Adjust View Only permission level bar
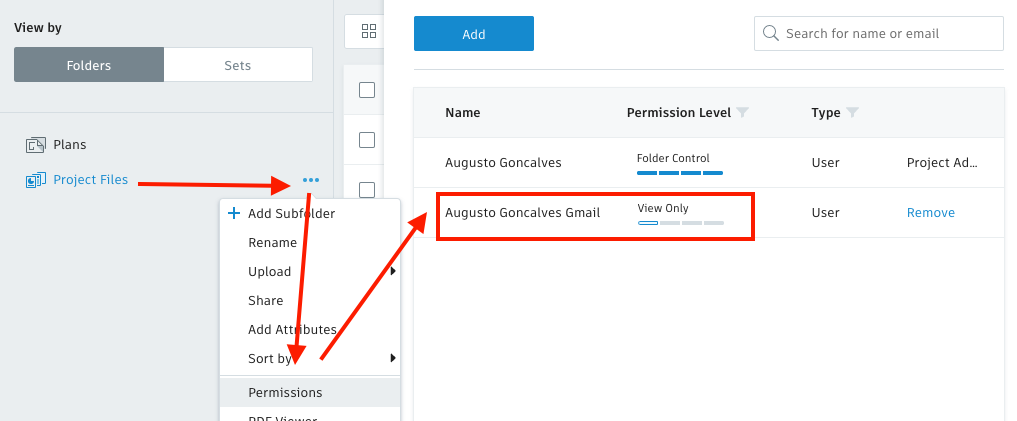Image resolution: width=1017 pixels, height=421 pixels. [x=680, y=222]
